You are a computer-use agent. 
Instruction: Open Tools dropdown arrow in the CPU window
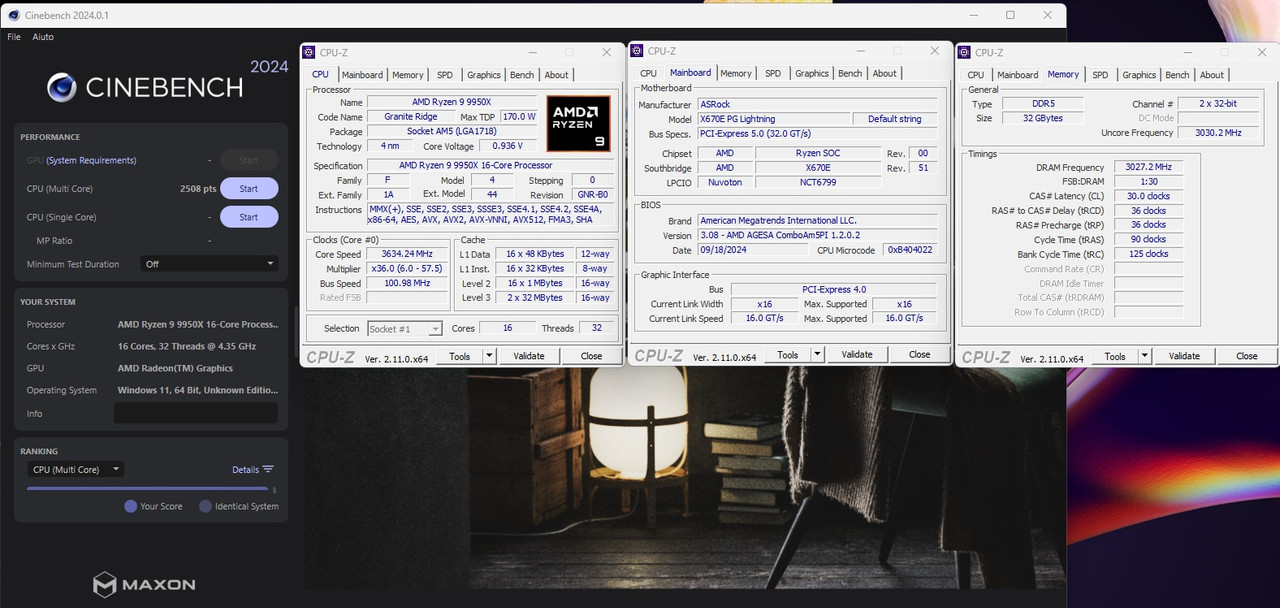(x=489, y=356)
